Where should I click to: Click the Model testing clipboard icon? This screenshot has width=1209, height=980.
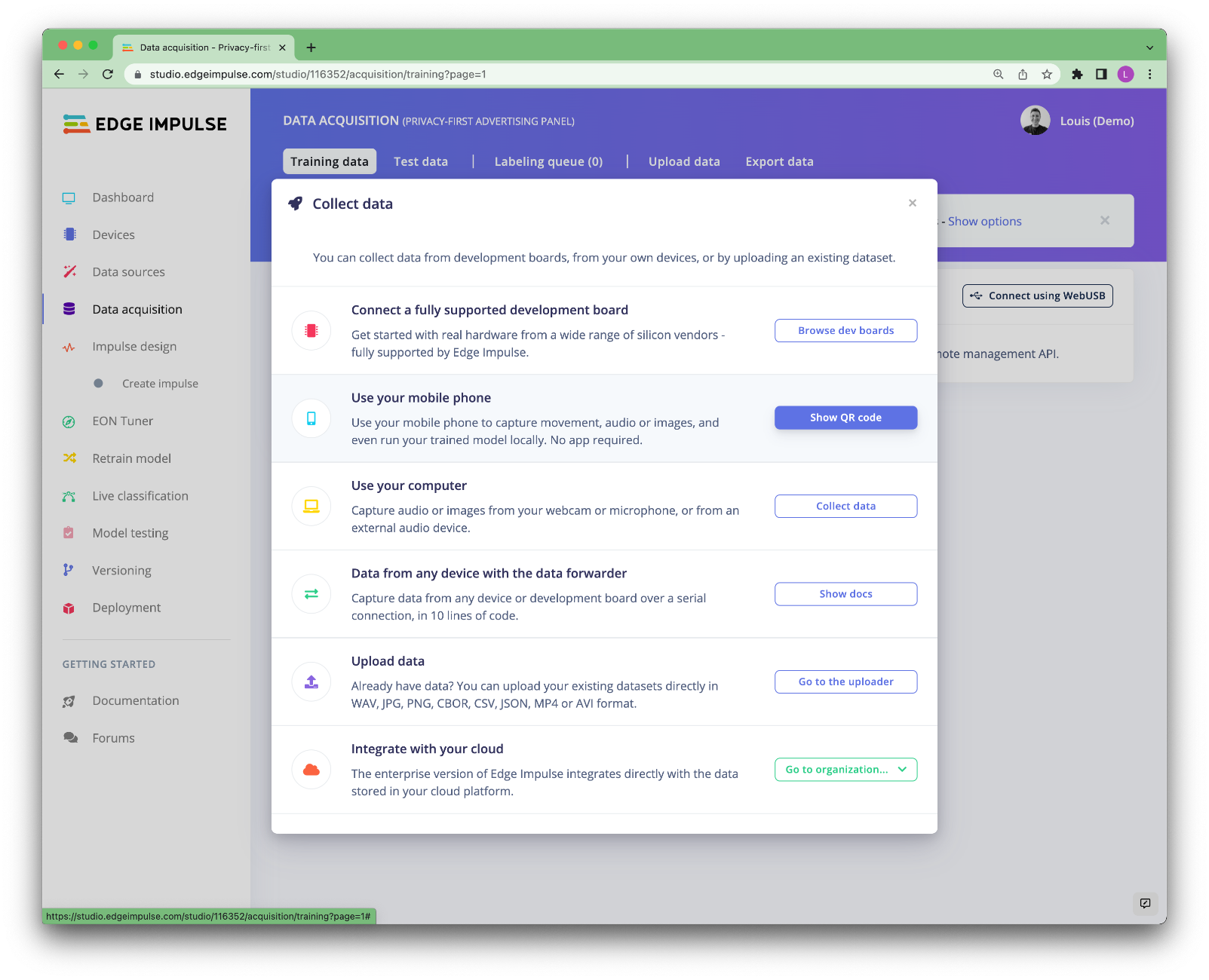point(69,533)
